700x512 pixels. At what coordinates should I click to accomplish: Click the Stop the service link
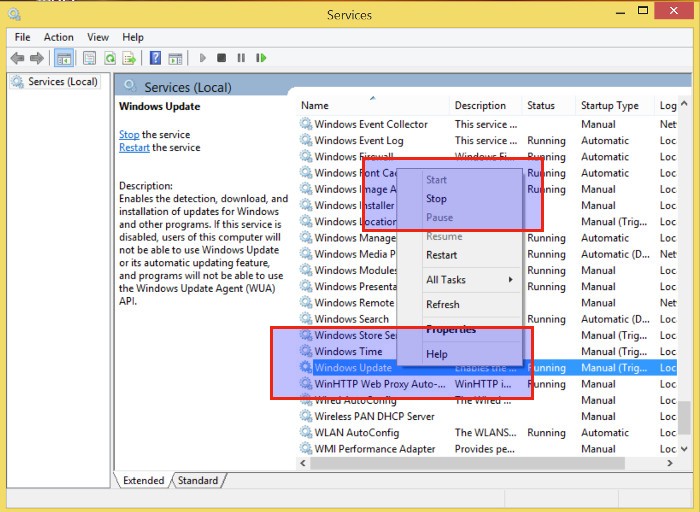(x=129, y=134)
